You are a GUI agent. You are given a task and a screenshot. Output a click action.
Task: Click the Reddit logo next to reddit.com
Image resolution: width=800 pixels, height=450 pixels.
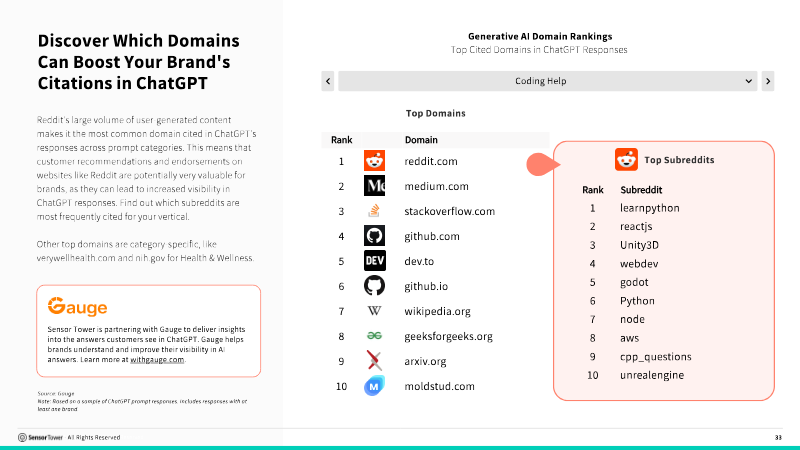[374, 161]
